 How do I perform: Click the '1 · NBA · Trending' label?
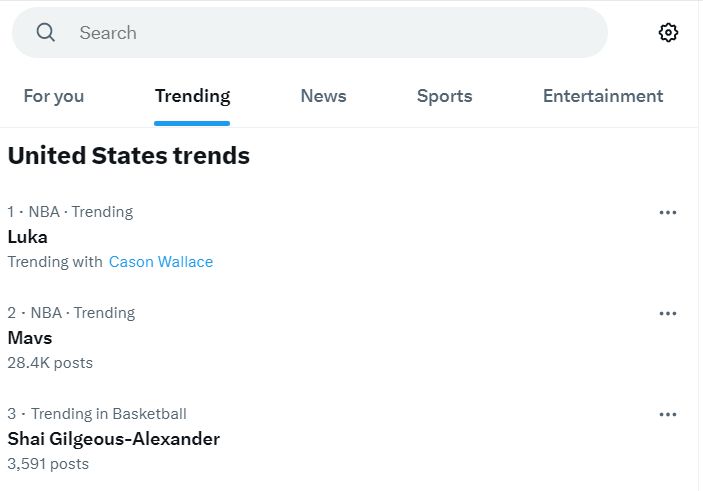coord(70,212)
